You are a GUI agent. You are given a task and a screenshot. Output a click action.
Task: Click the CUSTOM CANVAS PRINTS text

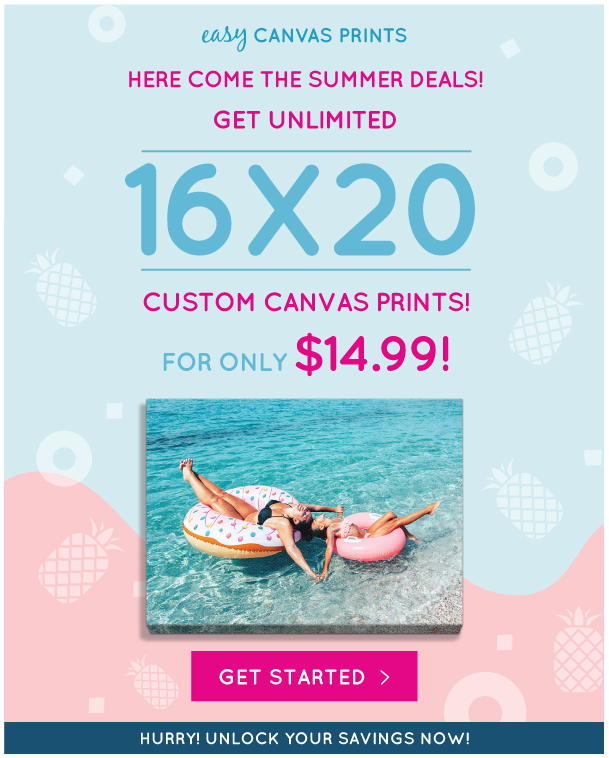click(306, 302)
